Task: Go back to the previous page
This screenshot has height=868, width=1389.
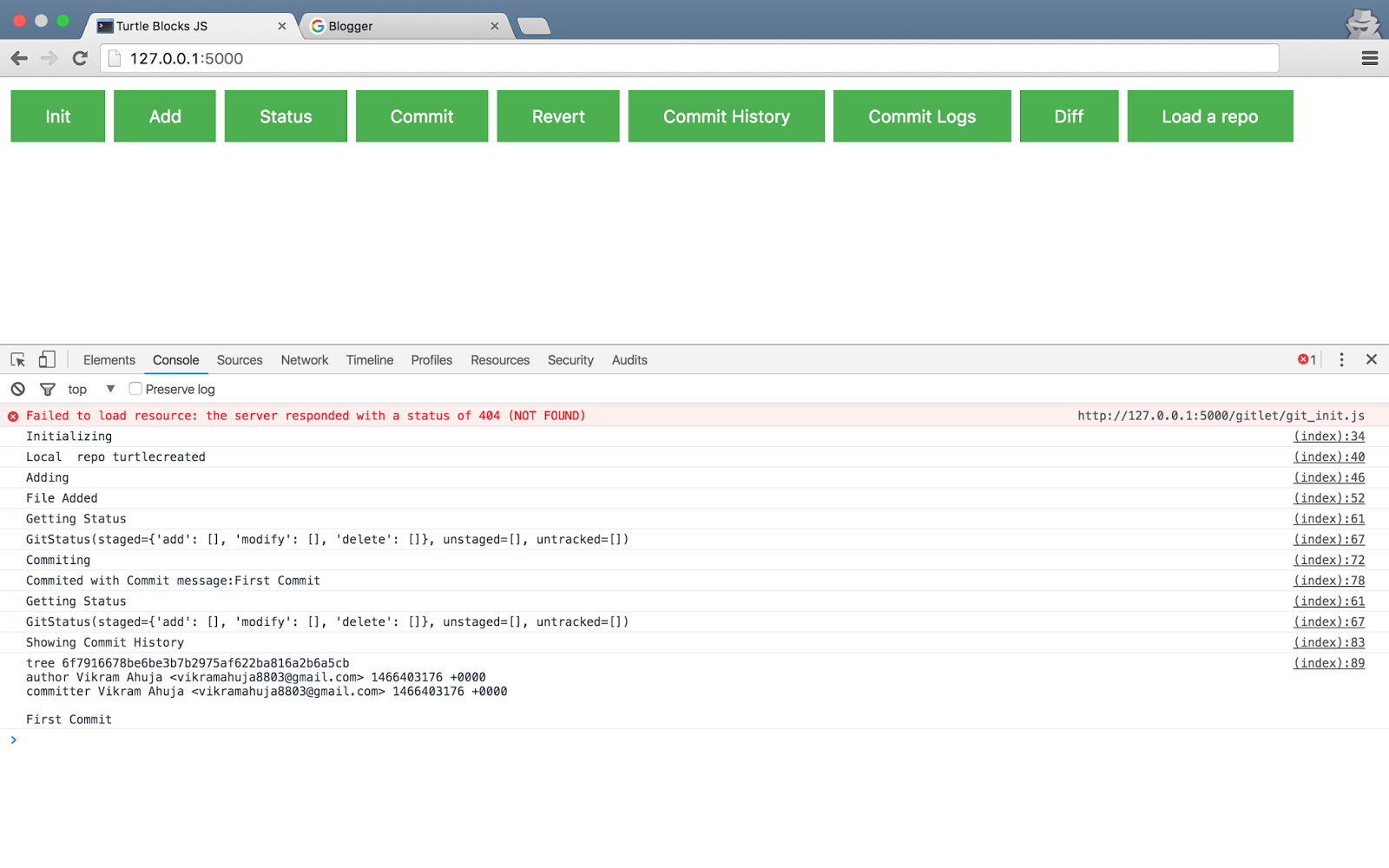Action: click(19, 58)
